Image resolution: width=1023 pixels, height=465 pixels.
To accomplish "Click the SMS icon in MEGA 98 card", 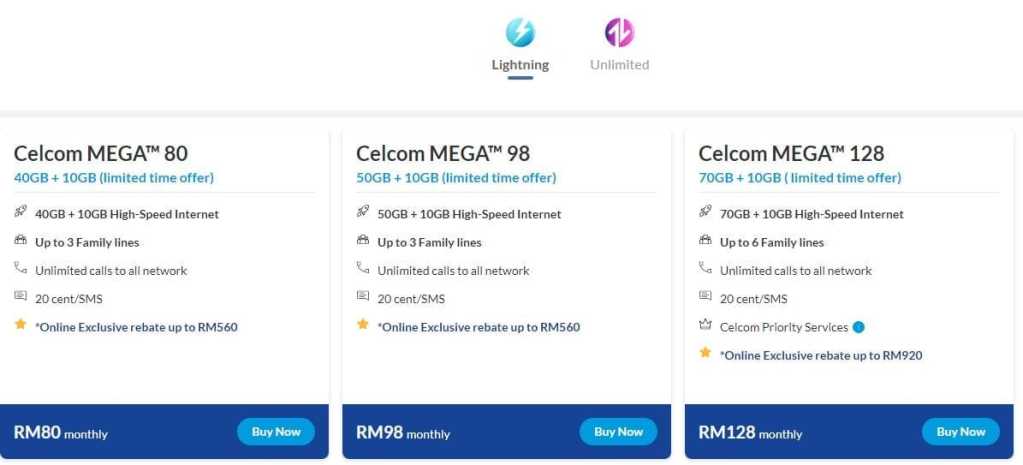I will click(363, 297).
